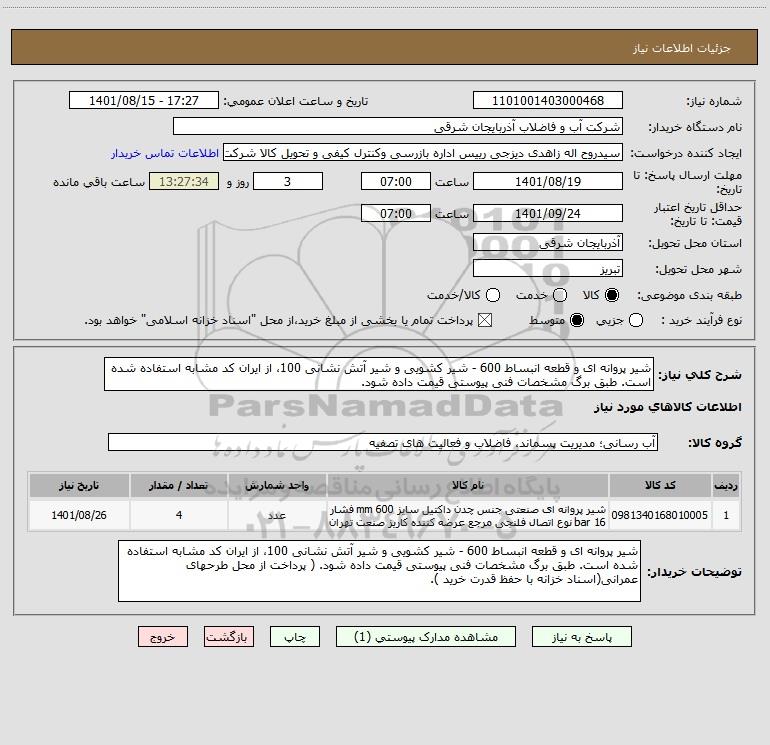770x745 pixels.
Task: Select the 'کالا' radio button
Action: pyautogui.click(x=612, y=295)
